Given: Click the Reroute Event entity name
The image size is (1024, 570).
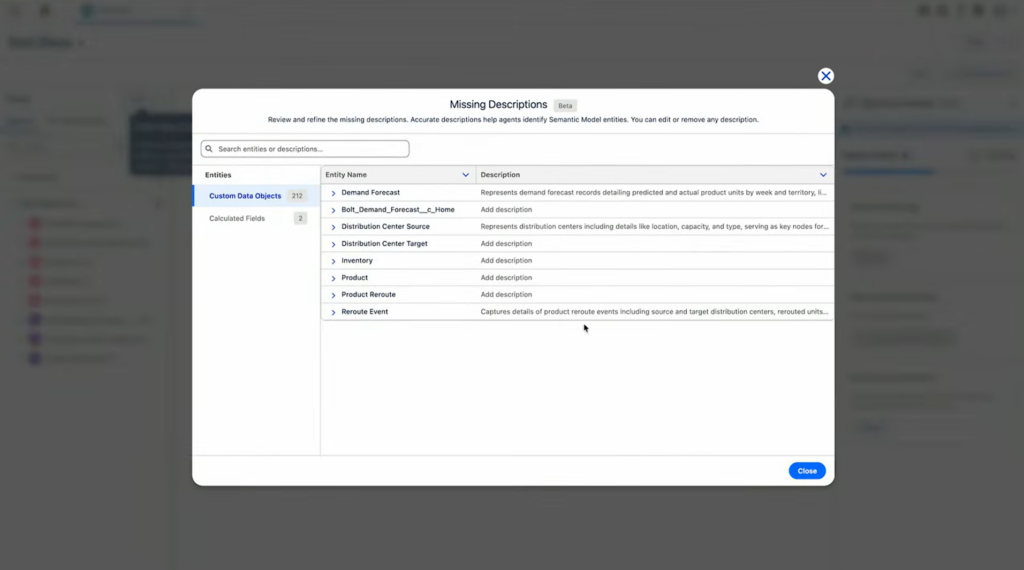Looking at the screenshot, I should [364, 311].
